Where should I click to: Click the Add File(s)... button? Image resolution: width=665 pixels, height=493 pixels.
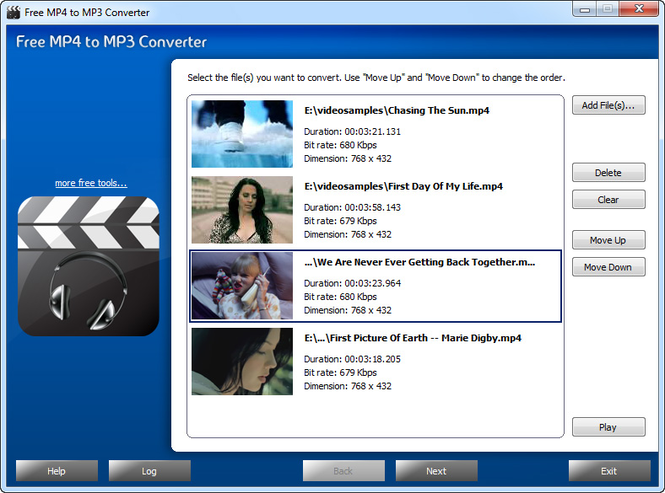(609, 105)
